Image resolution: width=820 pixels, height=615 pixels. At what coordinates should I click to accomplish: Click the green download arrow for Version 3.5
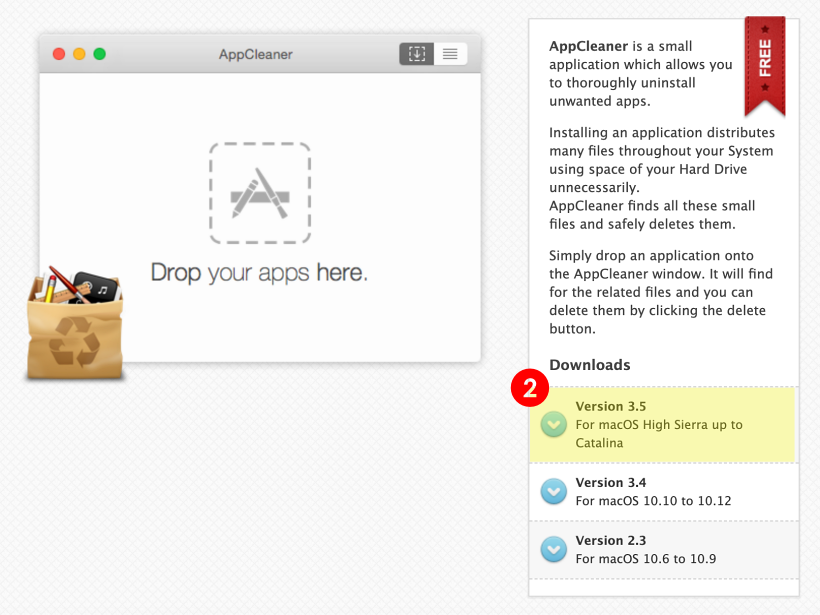click(554, 424)
